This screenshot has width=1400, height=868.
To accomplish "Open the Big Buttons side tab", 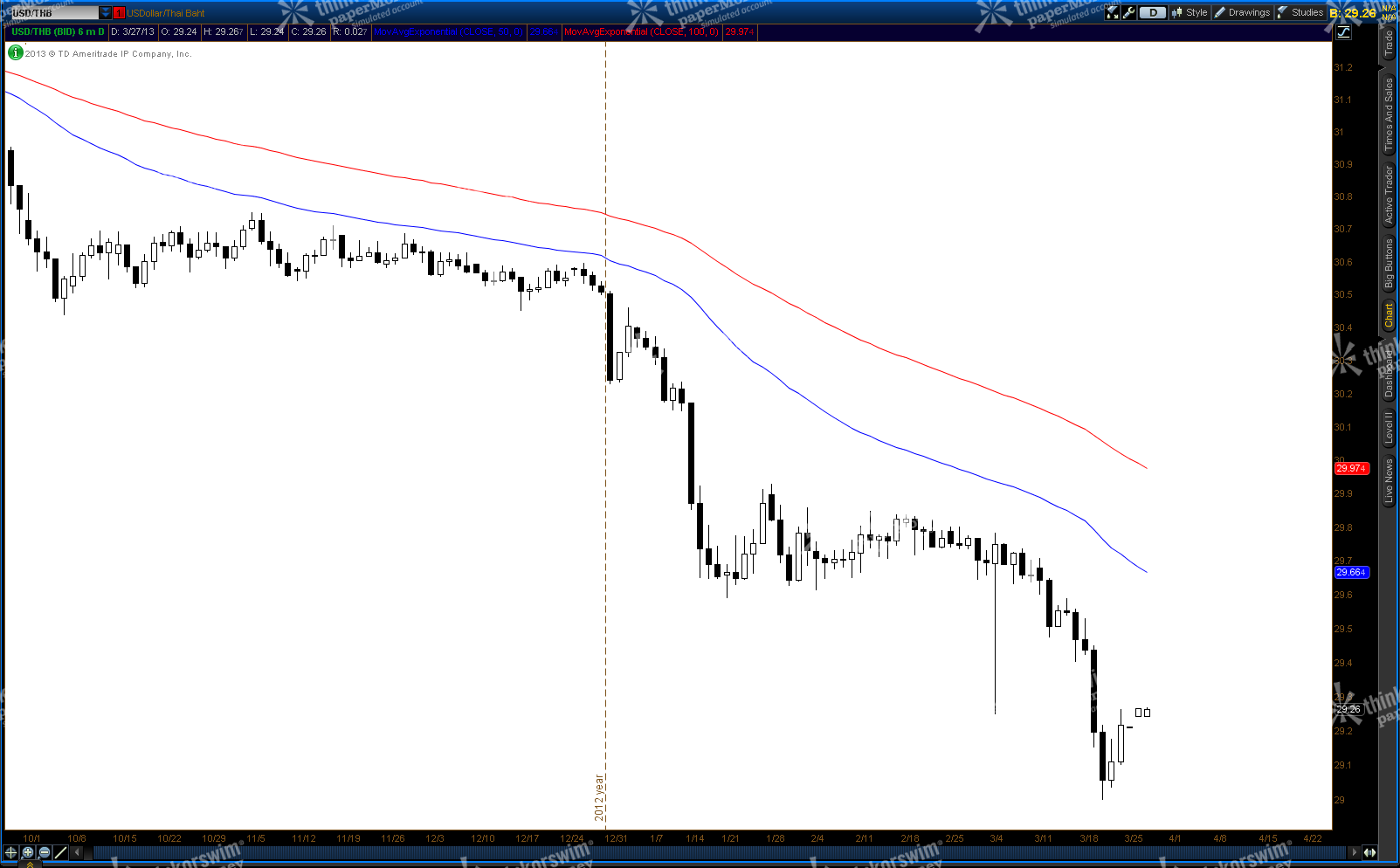I will (x=1389, y=264).
